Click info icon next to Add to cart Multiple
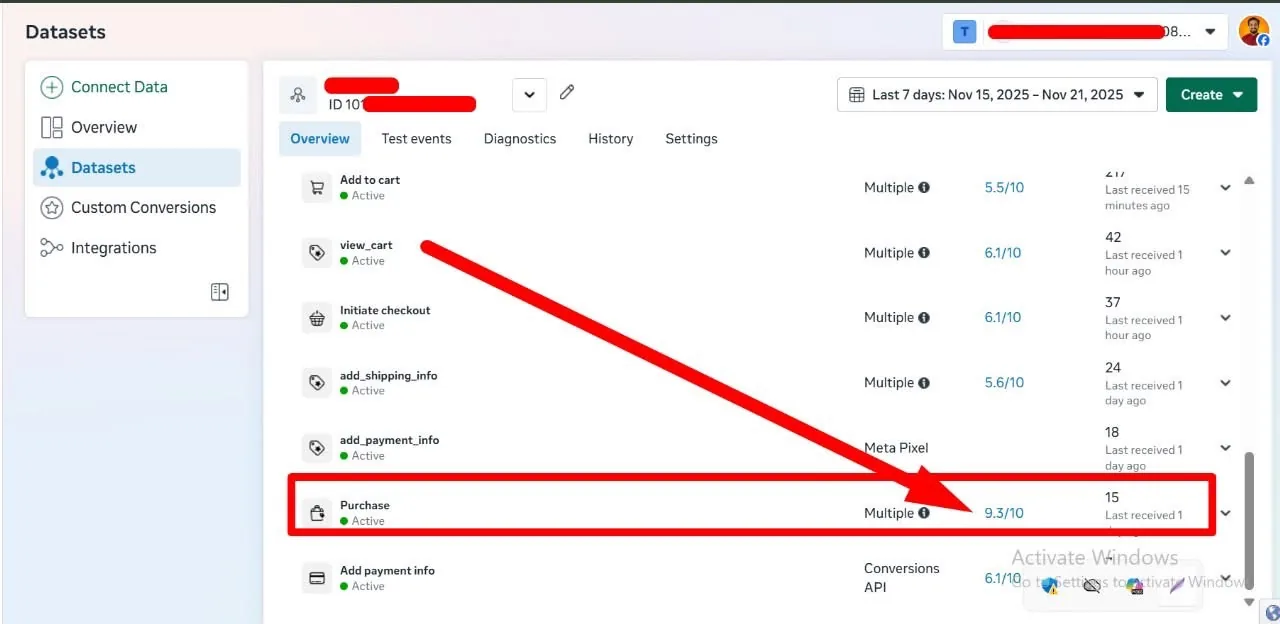The height and width of the screenshot is (624, 1280). pos(924,187)
